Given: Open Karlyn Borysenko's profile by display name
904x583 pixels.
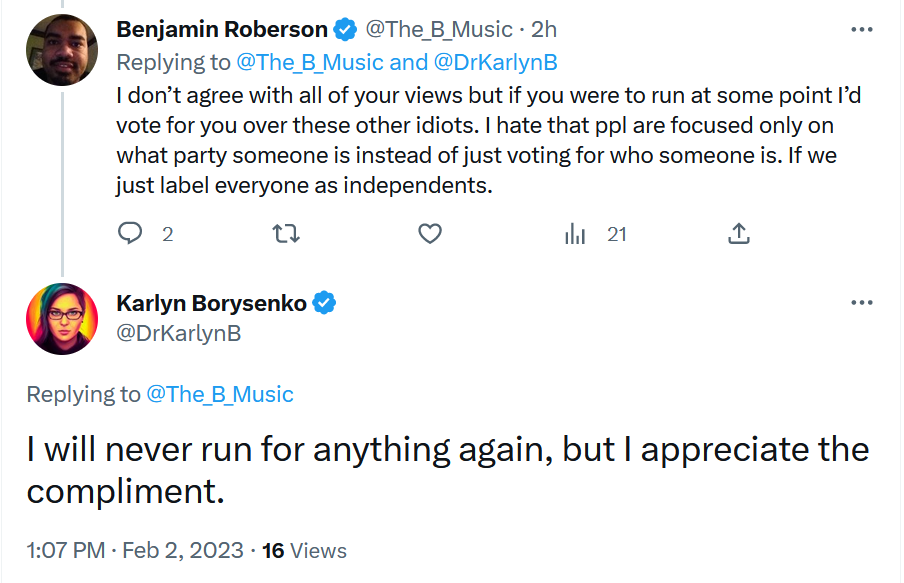Looking at the screenshot, I should (212, 303).
